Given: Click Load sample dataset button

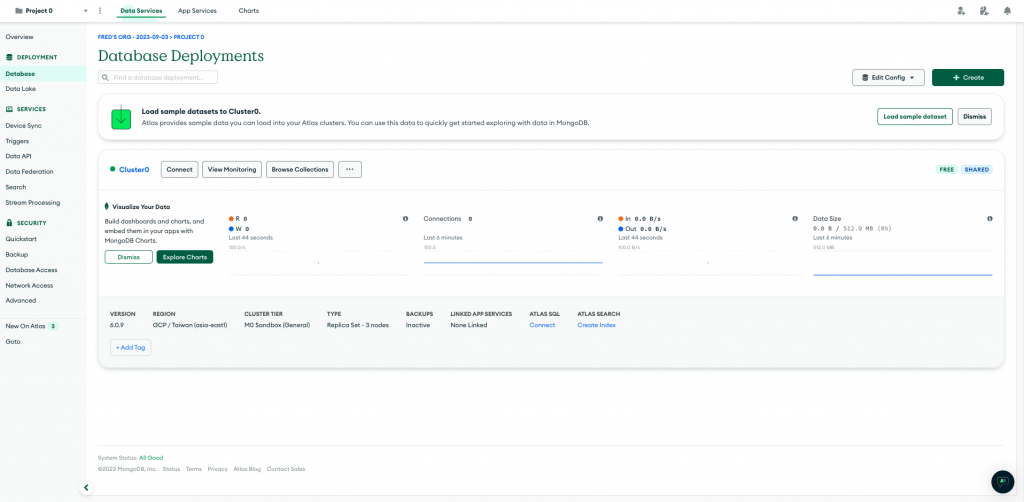Looking at the screenshot, I should pyautogui.click(x=914, y=117).
